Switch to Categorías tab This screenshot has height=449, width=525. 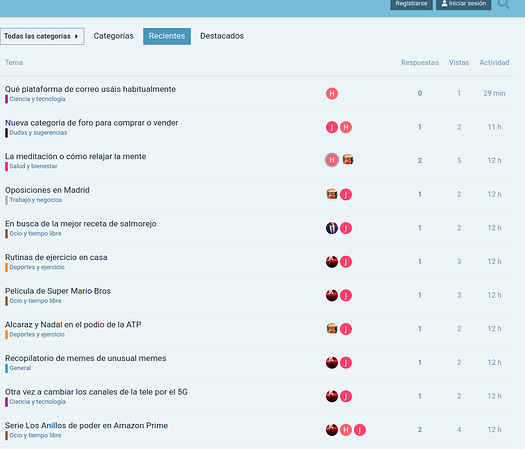(114, 36)
